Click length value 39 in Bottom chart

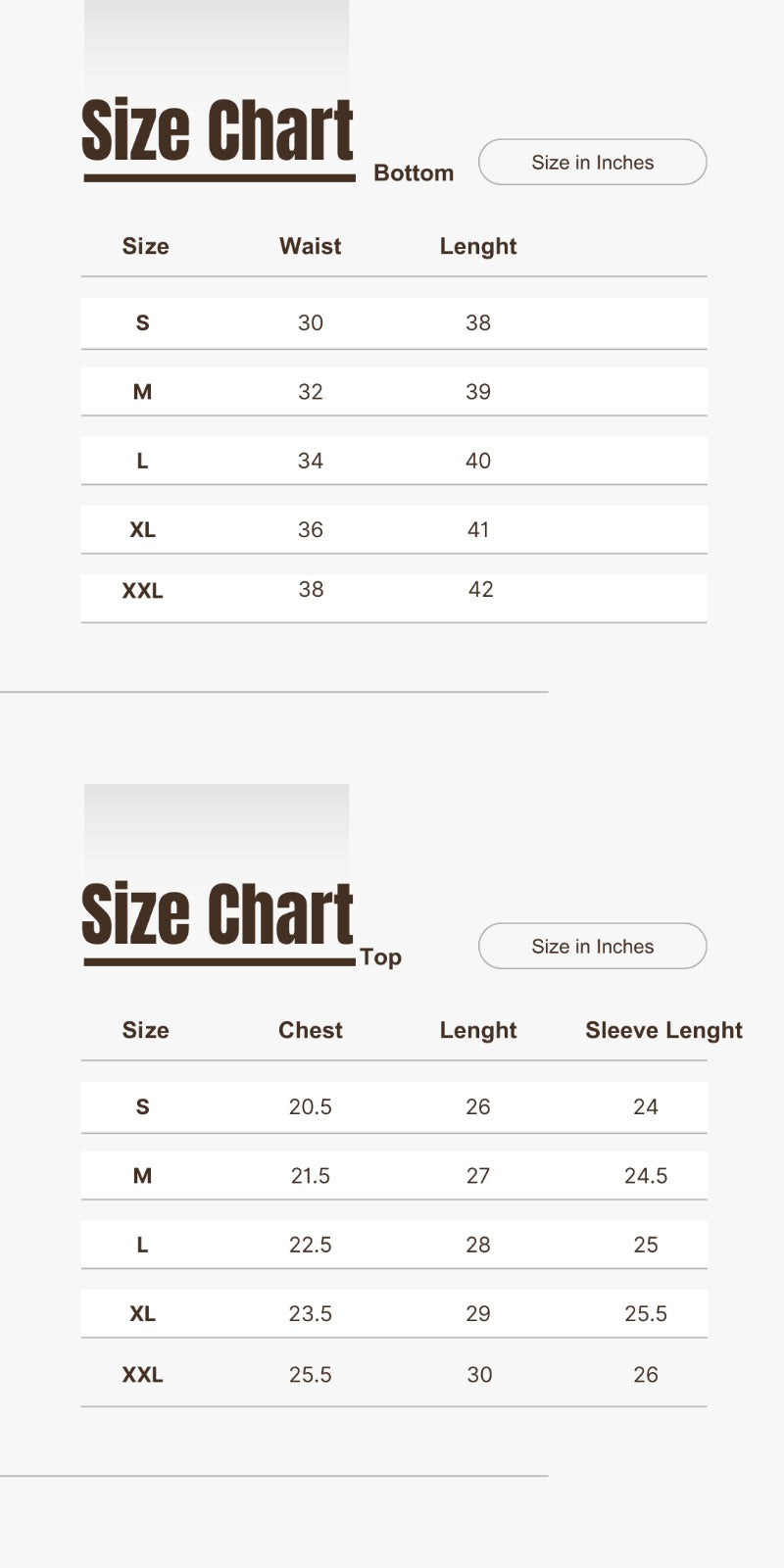478,392
